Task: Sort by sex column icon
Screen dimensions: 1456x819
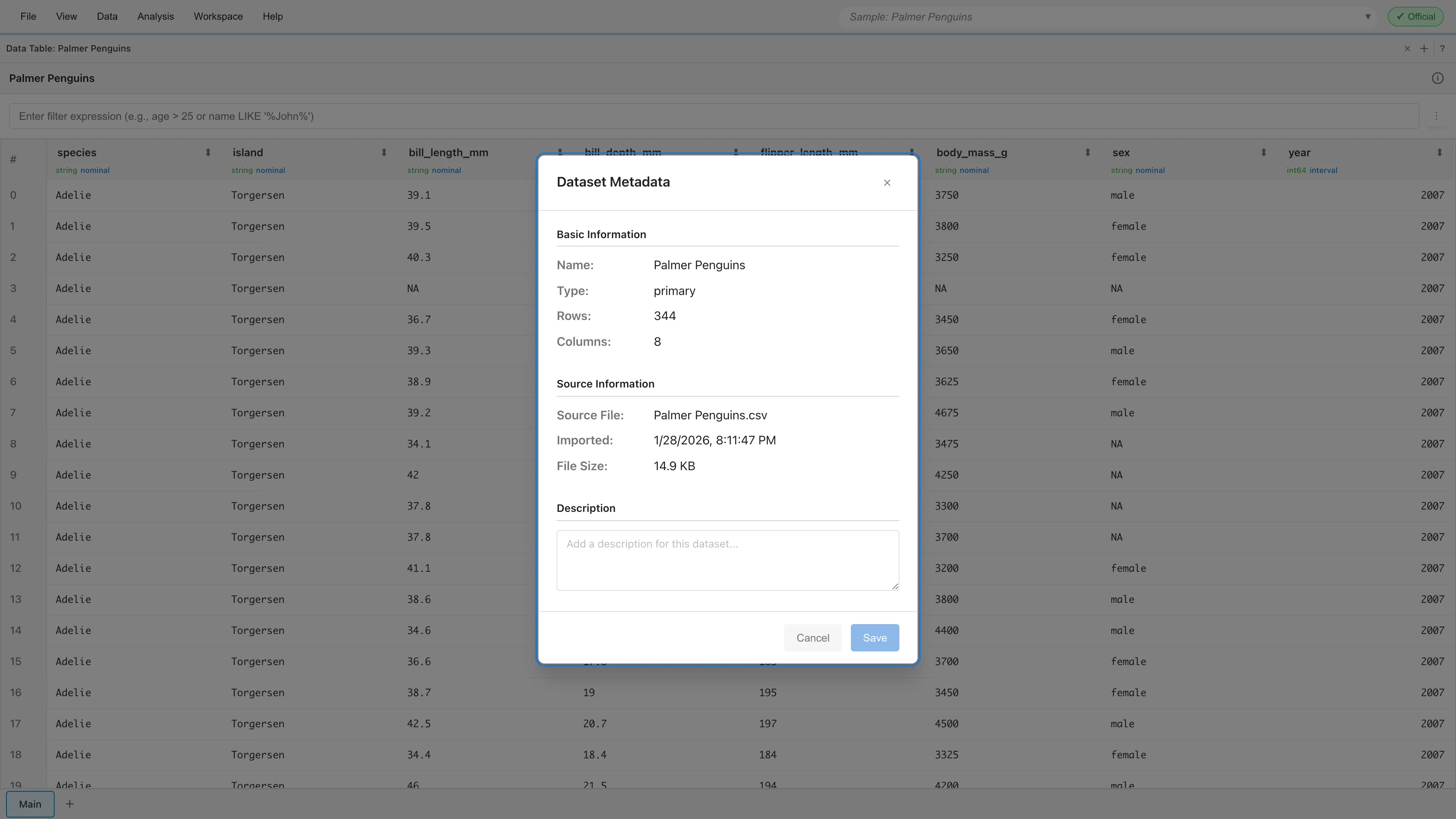Action: coord(1263,152)
